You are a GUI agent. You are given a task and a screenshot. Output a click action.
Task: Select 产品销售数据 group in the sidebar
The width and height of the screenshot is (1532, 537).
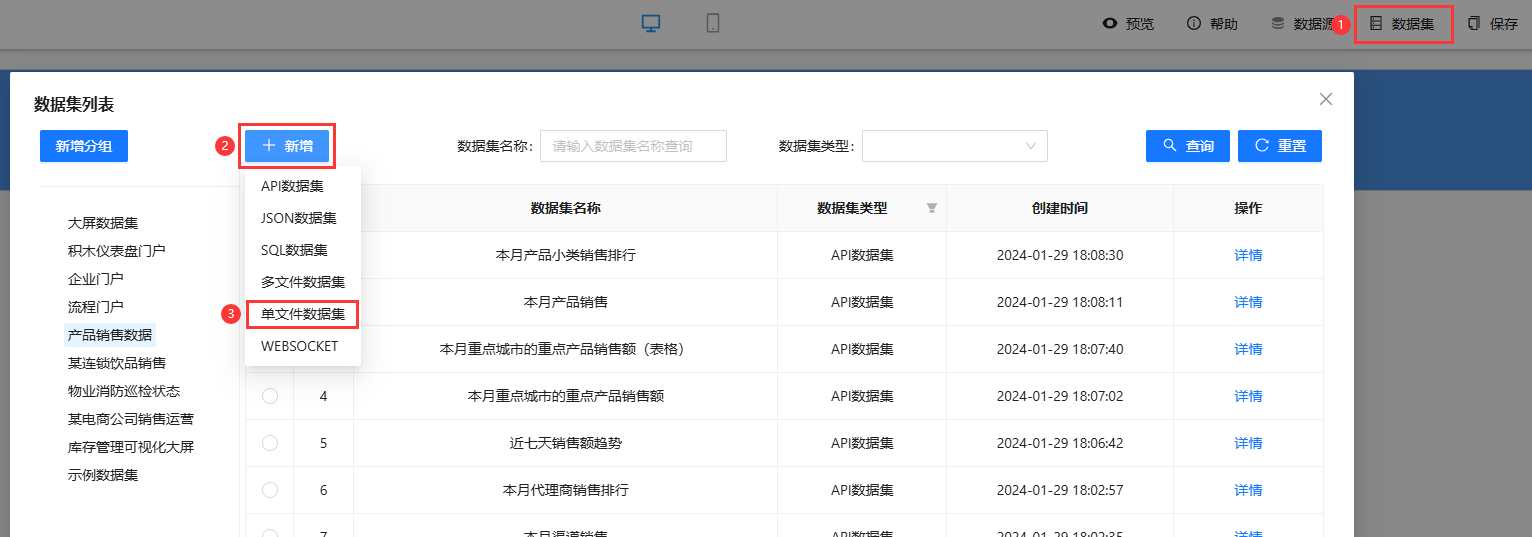[110, 335]
